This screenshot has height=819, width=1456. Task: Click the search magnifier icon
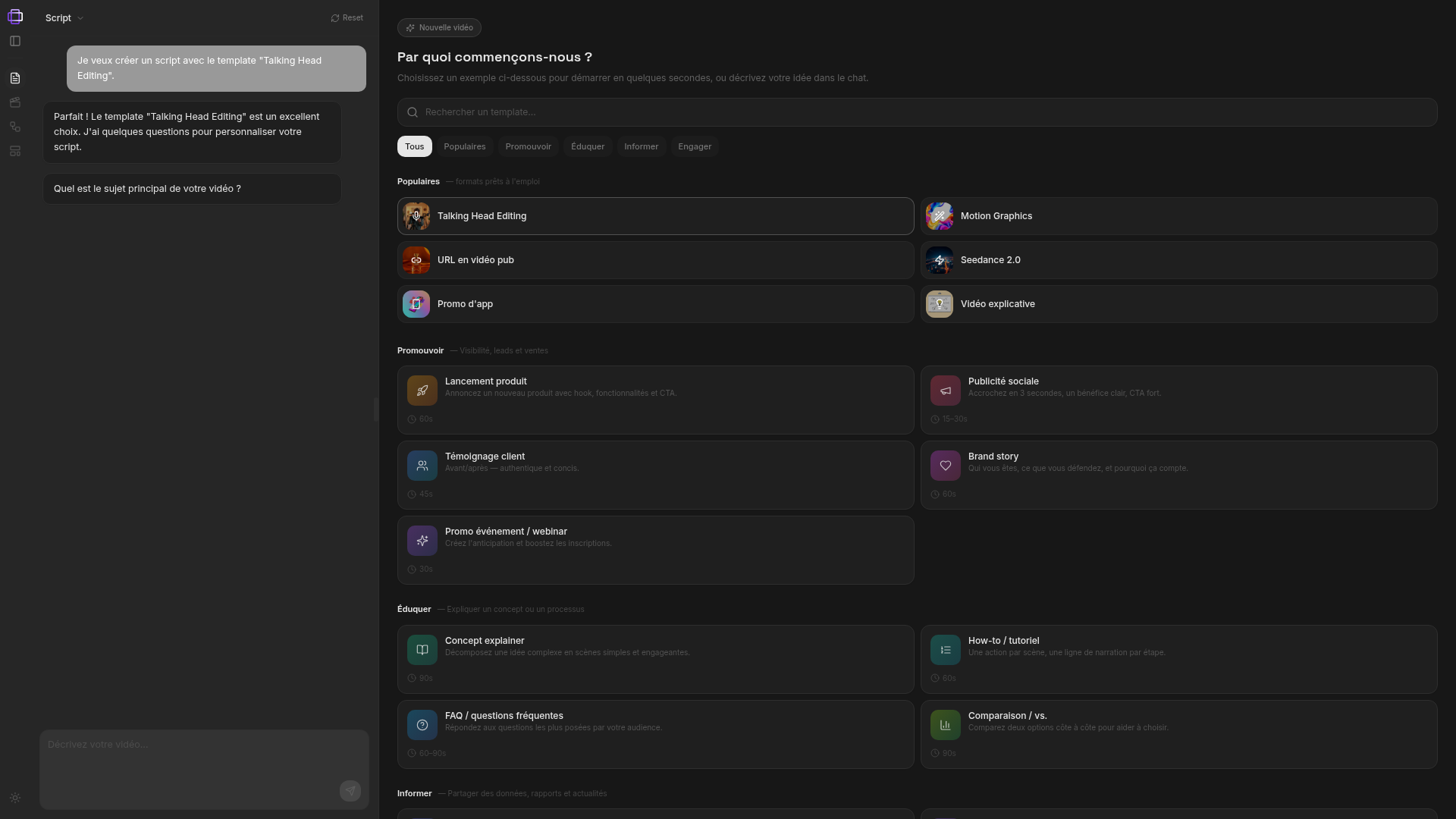click(413, 112)
